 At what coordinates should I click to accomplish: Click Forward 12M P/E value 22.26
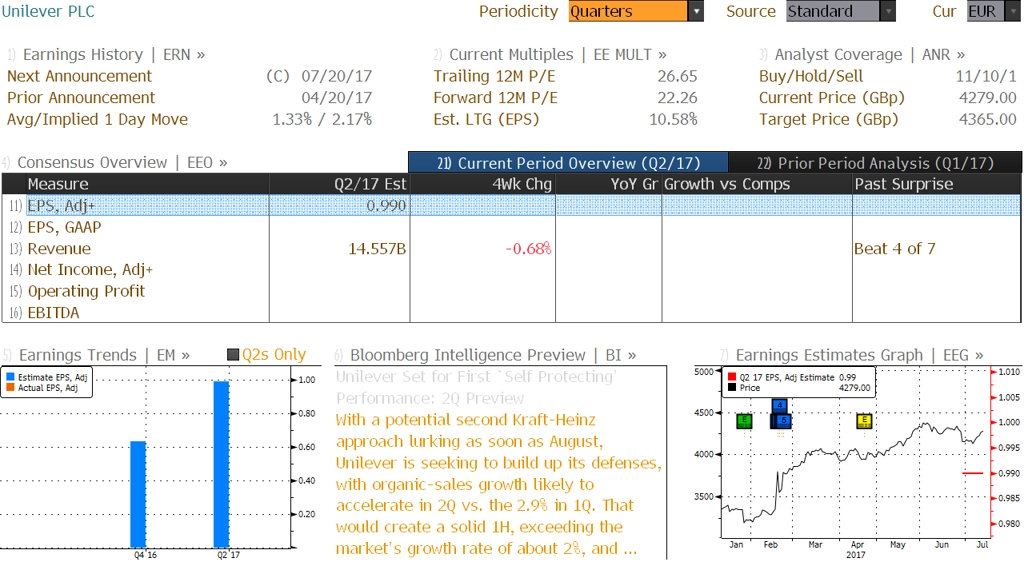(x=677, y=98)
